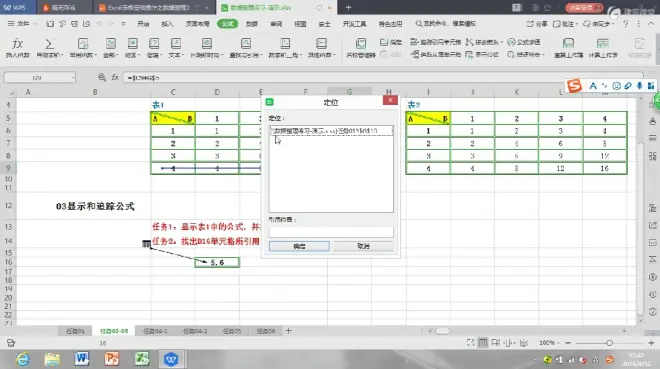Switch to the Insert ribbon tab
660x369 pixels.
pos(167,24)
